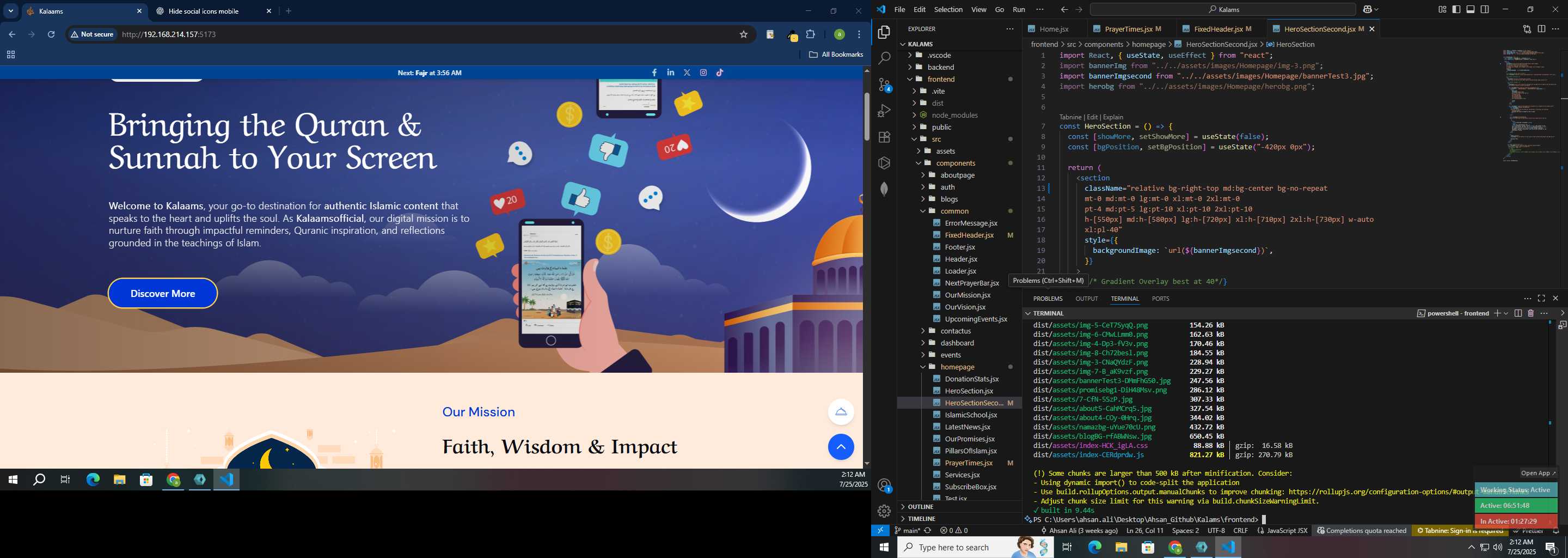This screenshot has width=1568, height=558.
Task: Switch to the OUTPUT panel tab
Action: click(1087, 299)
